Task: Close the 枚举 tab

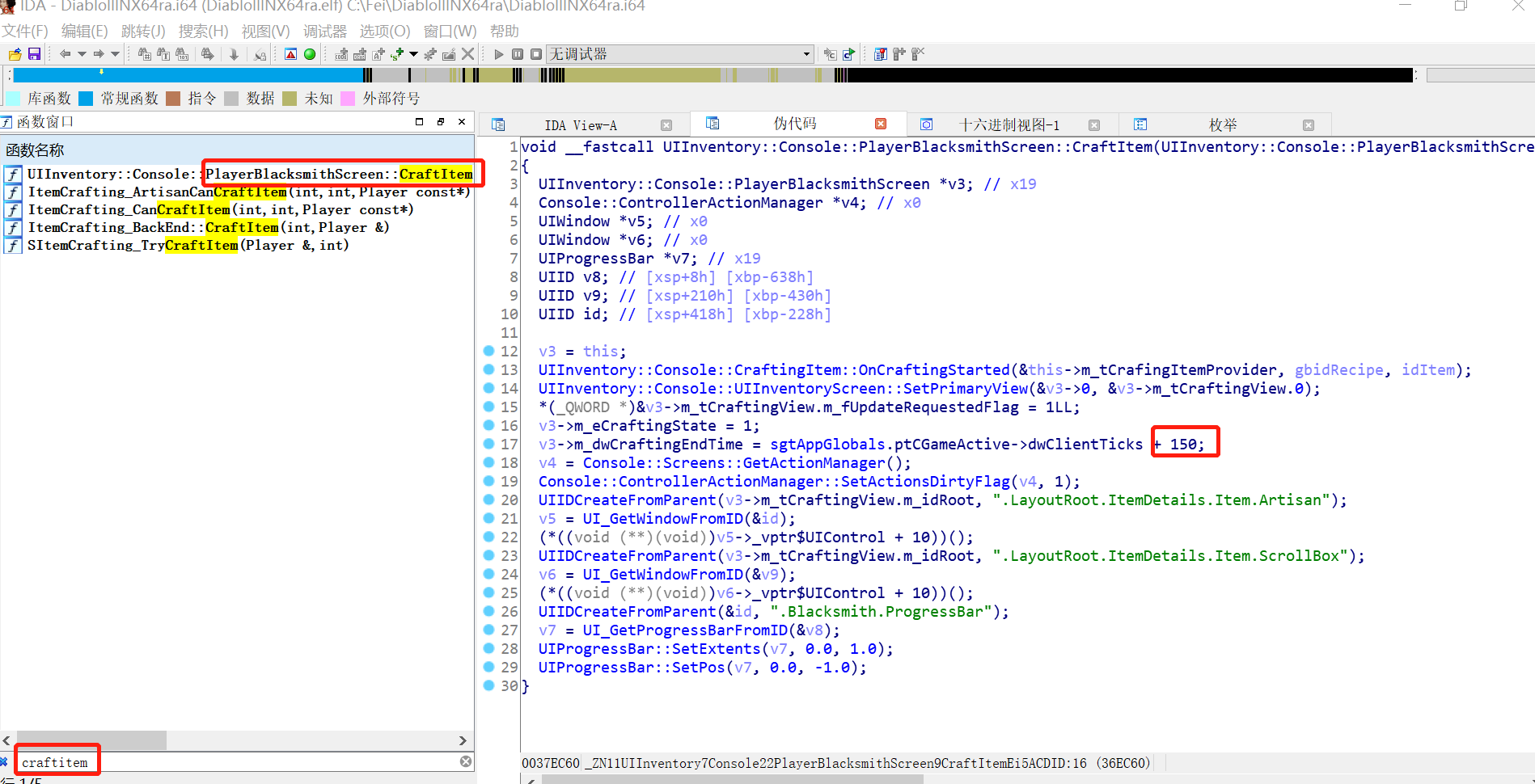Action: [1309, 125]
